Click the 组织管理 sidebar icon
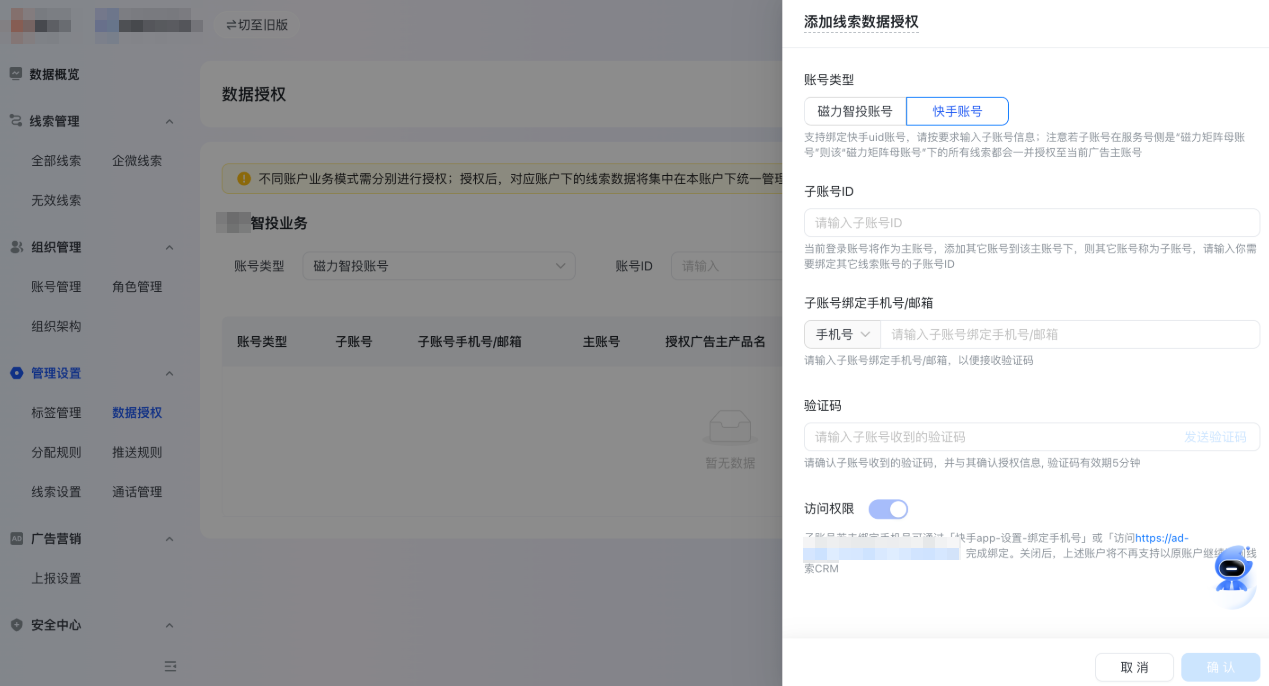Viewport: 1269px width, 686px height. [16, 247]
